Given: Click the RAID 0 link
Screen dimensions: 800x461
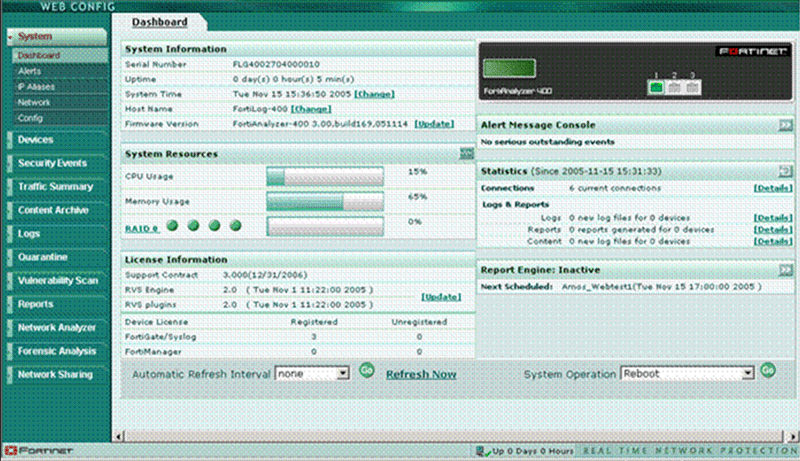Looking at the screenshot, I should click(x=142, y=228).
